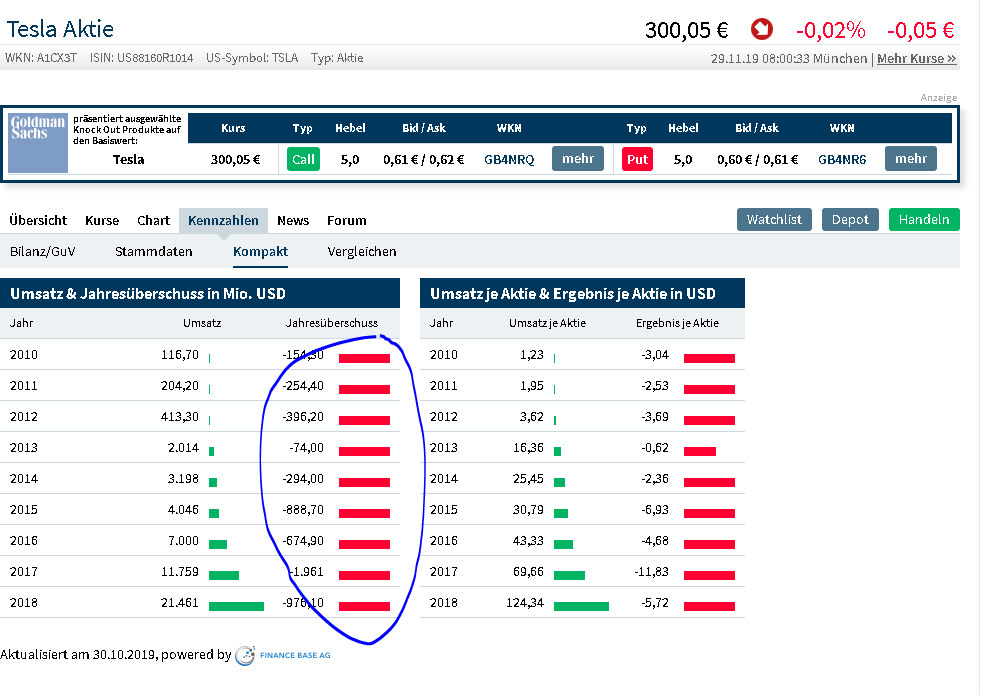This screenshot has height=695, width=982.
Task: Click the green 2018 Umsatz bar
Action: pyautogui.click(x=236, y=606)
